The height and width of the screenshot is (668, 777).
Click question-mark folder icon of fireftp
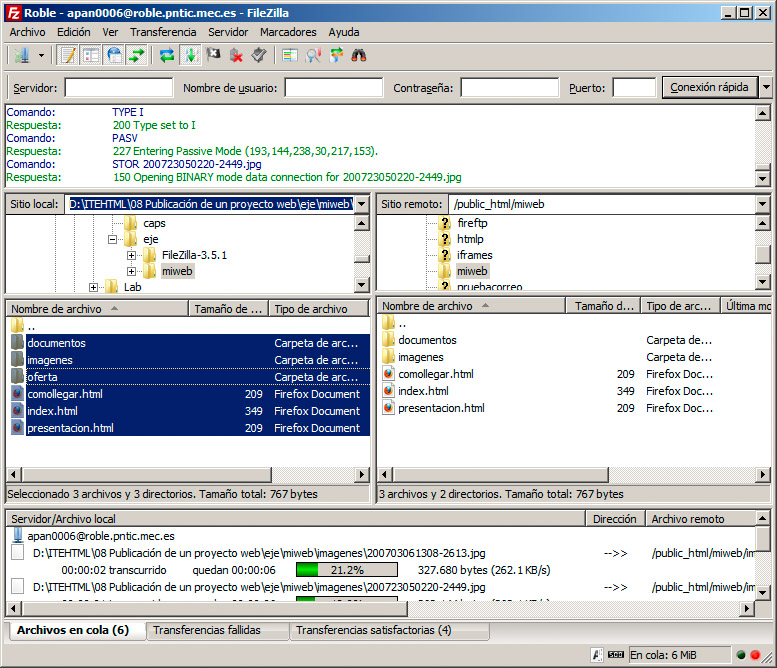point(444,223)
